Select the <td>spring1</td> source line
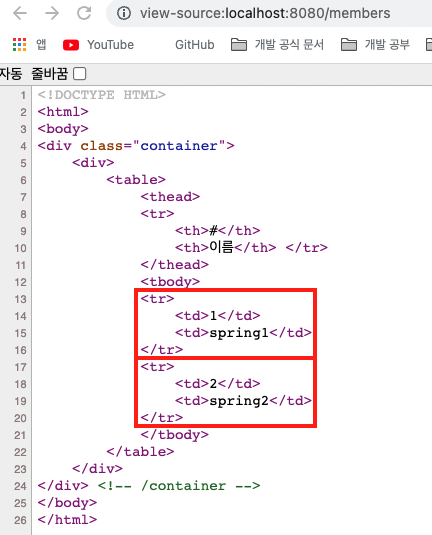432x535 pixels. click(x=243, y=333)
